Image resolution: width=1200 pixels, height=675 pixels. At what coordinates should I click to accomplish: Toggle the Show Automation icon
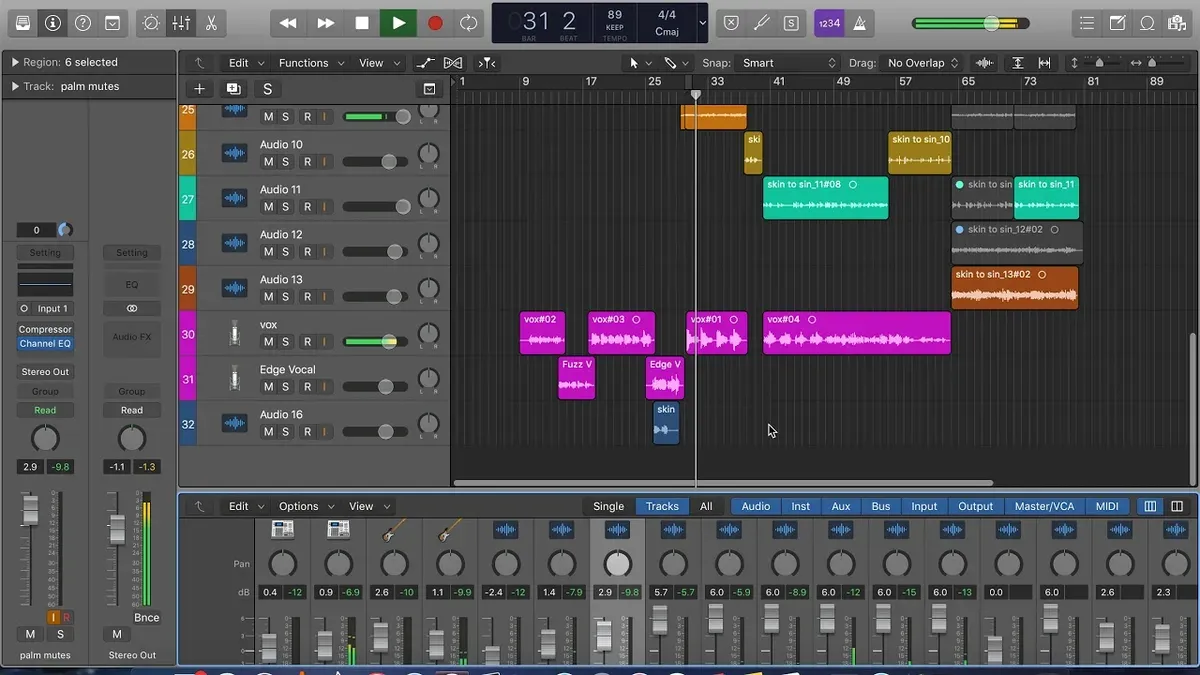424,63
